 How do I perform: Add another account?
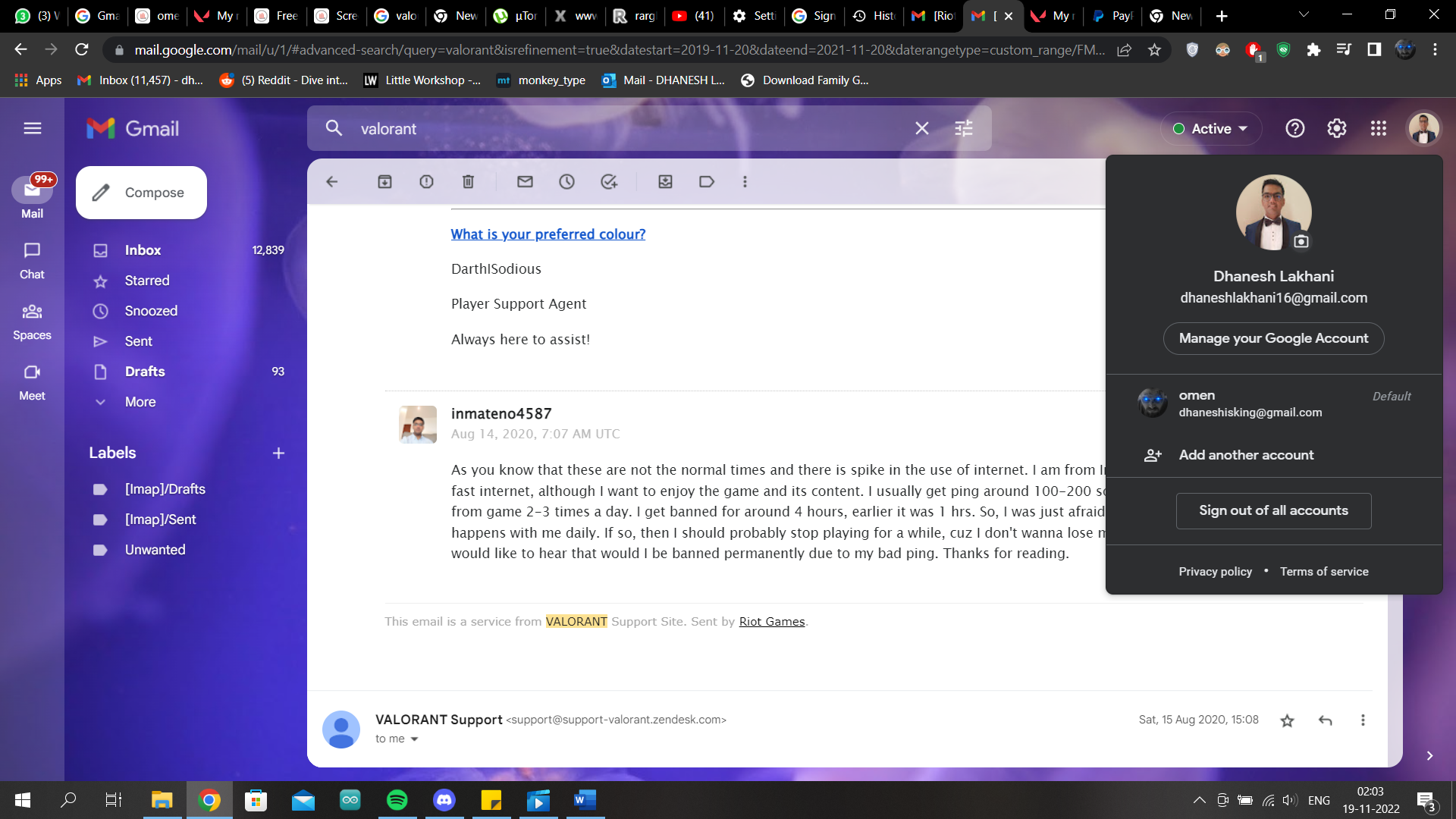[1273, 455]
